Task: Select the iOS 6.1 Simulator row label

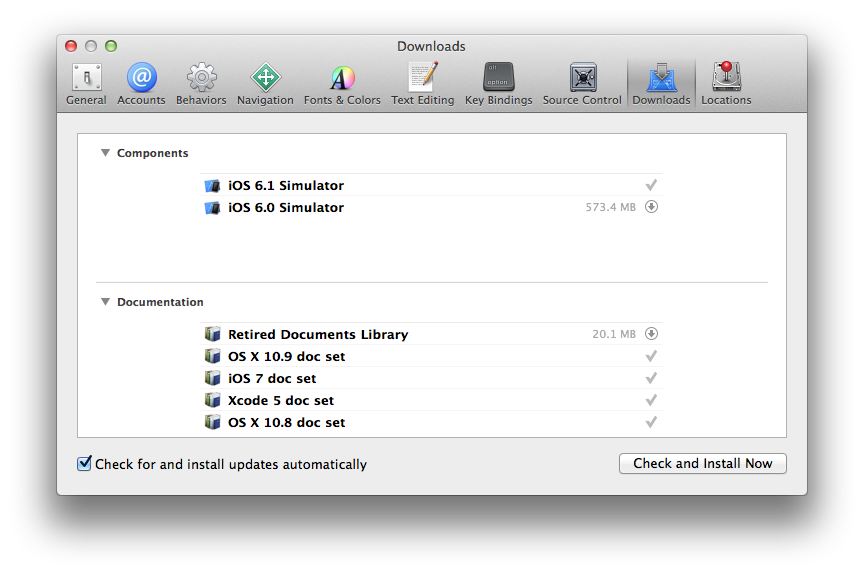Action: point(286,186)
